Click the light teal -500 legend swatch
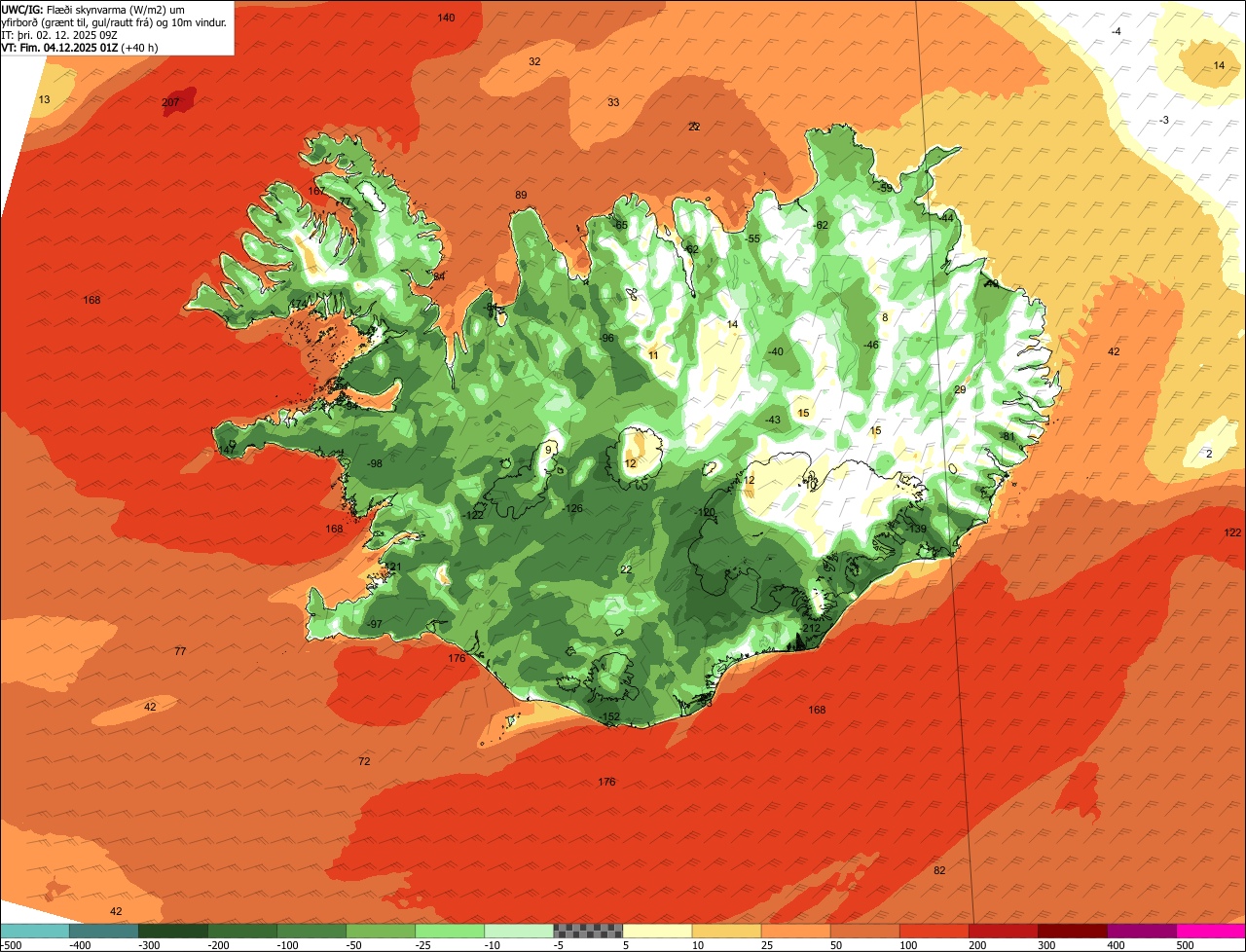 click(x=34, y=931)
